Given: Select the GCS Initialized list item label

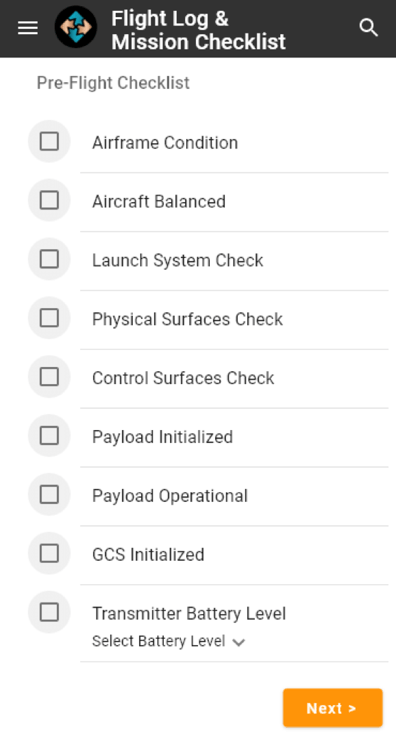Looking at the screenshot, I should pyautogui.click(x=148, y=555).
